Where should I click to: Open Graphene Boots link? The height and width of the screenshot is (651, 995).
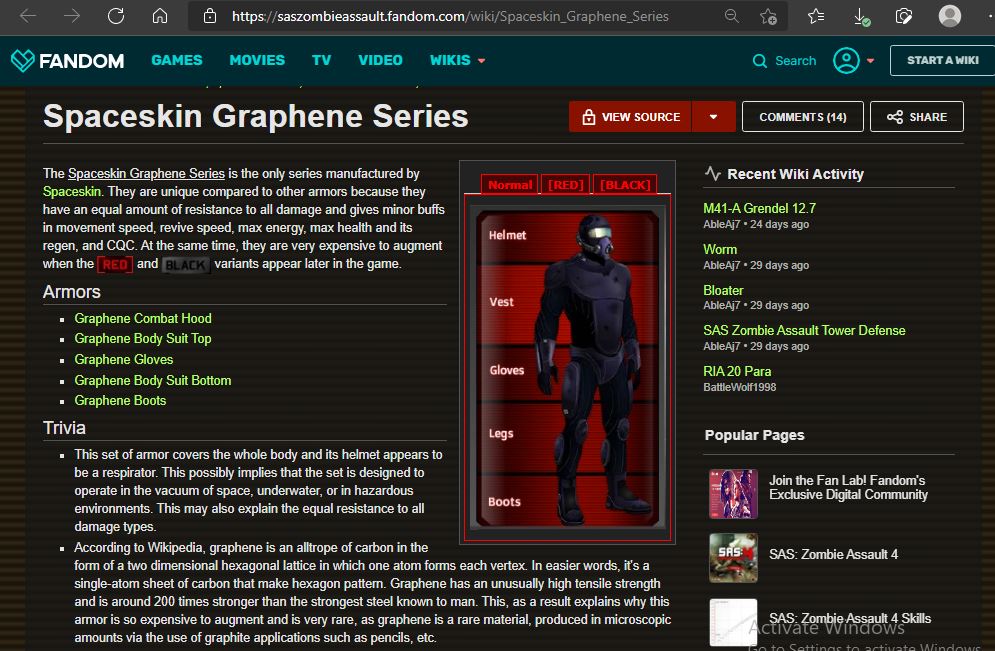click(120, 401)
